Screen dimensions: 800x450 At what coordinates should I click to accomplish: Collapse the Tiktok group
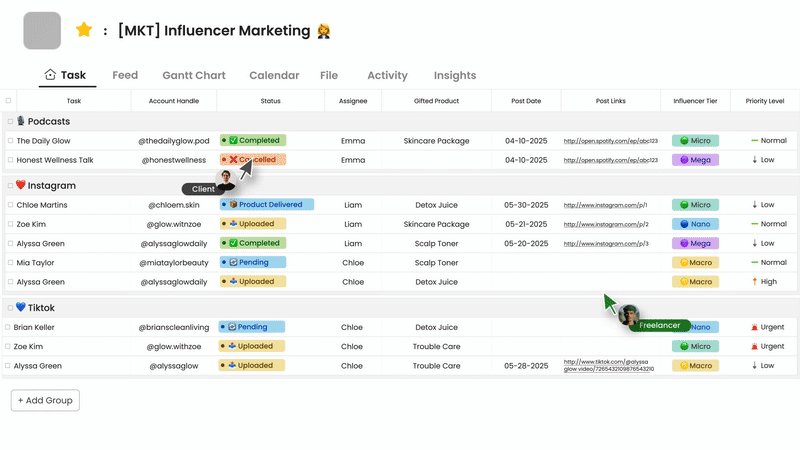[10, 308]
